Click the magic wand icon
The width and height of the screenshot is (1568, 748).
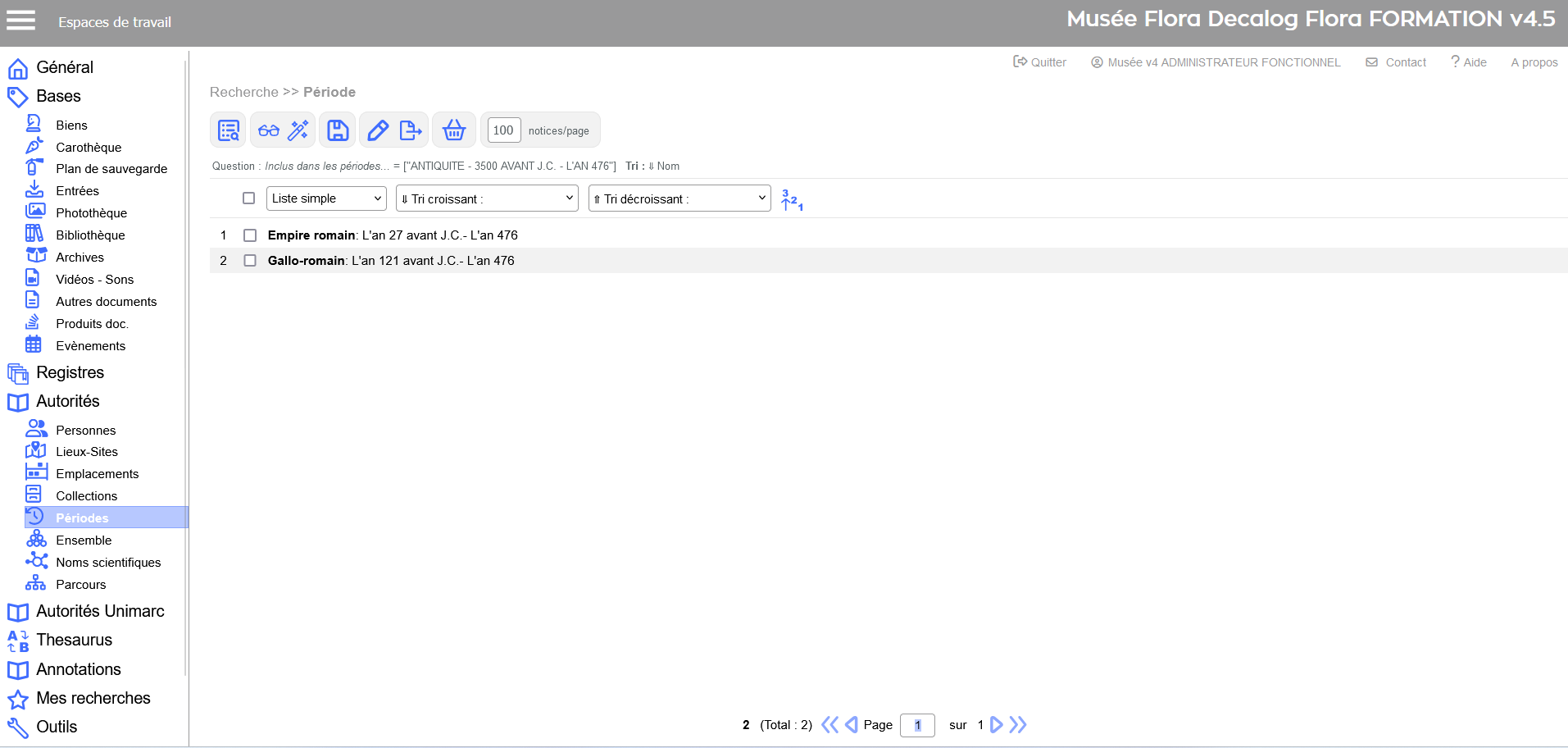(x=298, y=130)
